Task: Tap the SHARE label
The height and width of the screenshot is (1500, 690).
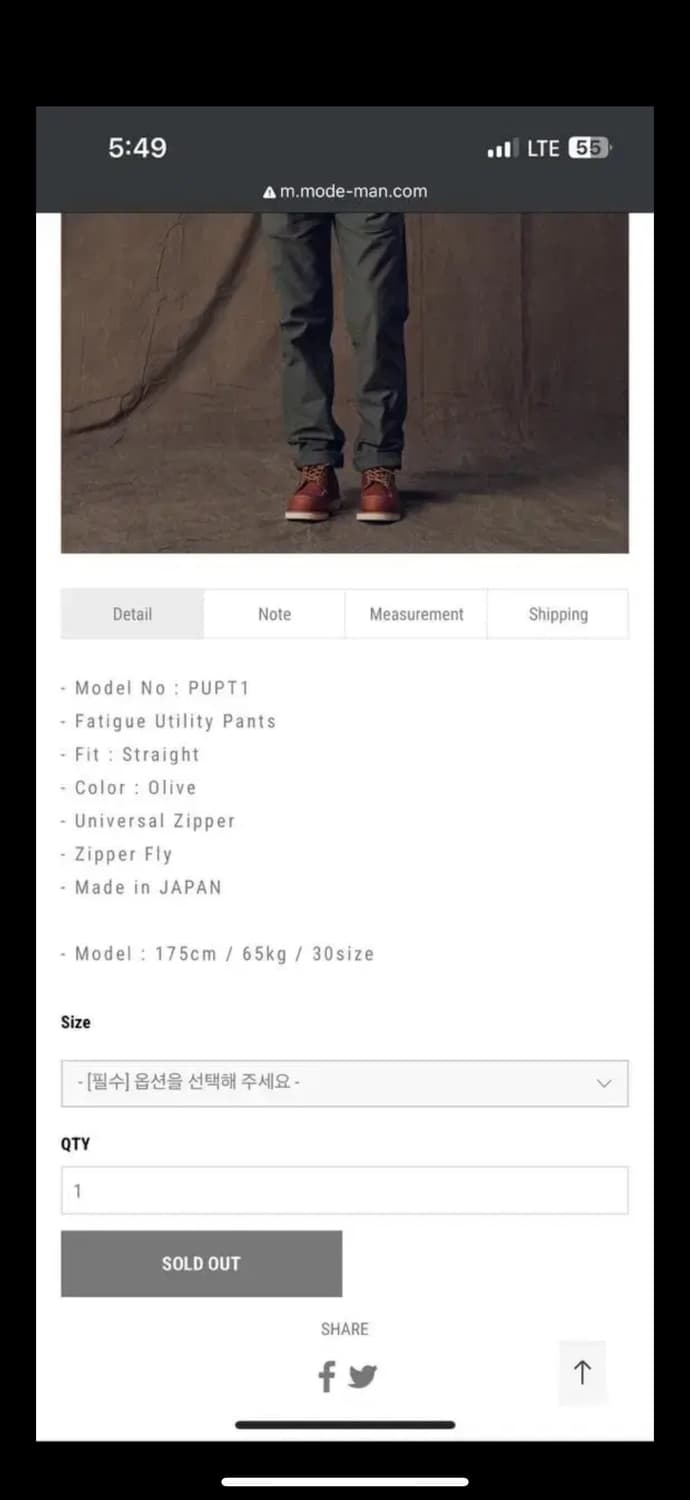Action: point(344,1329)
